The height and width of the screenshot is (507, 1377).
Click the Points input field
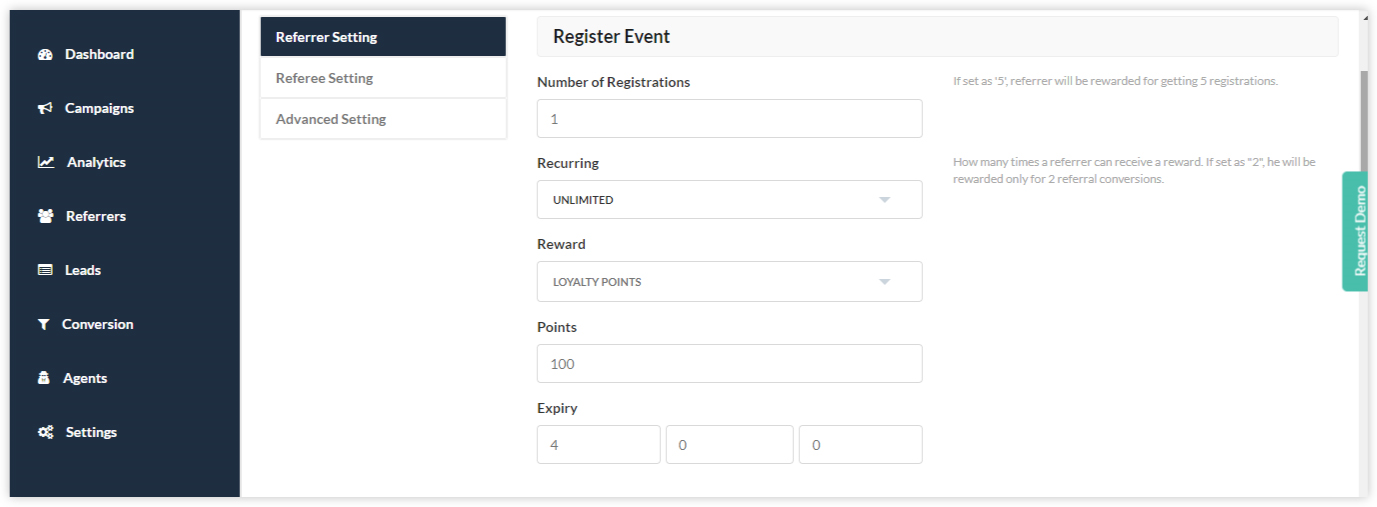[x=729, y=364]
